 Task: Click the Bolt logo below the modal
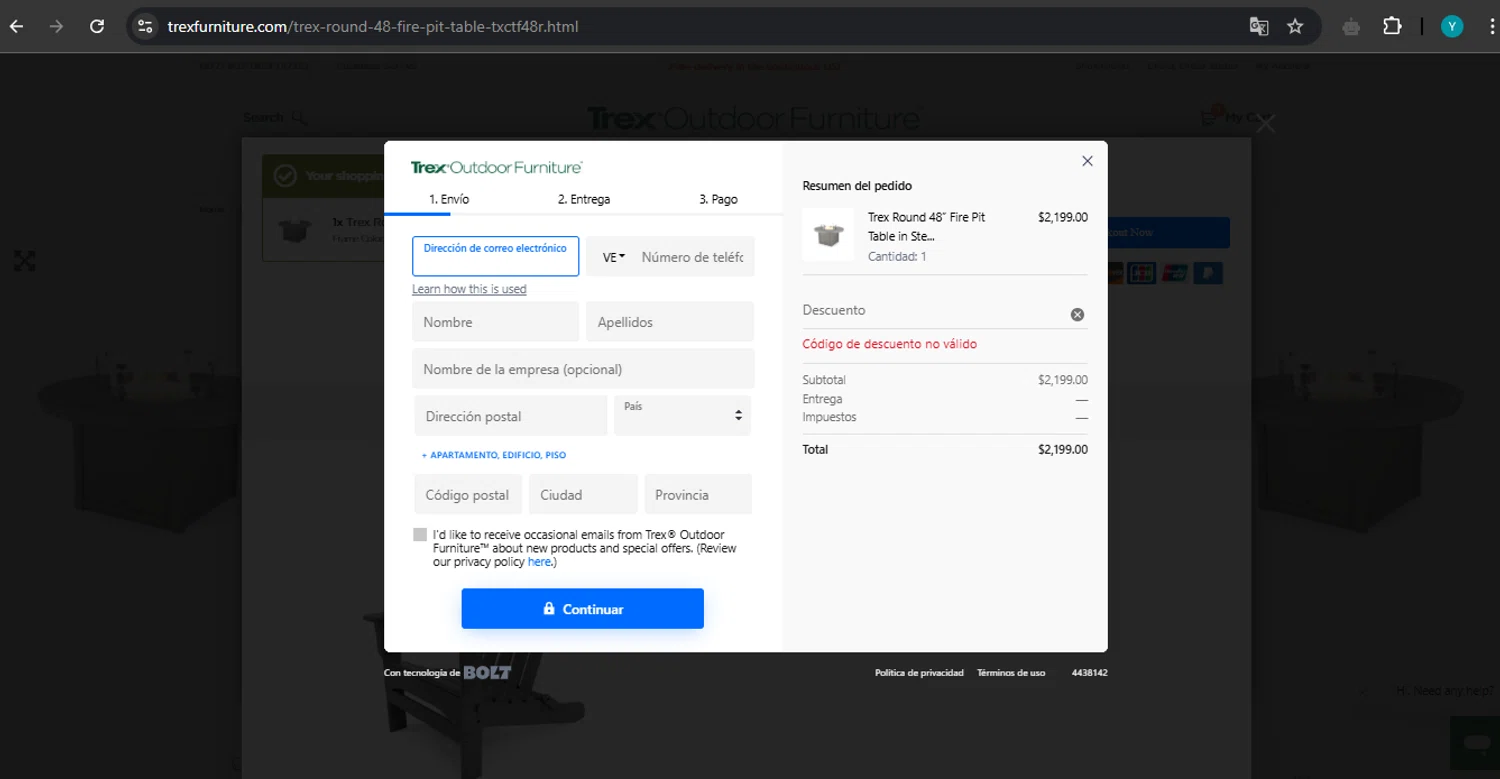coord(487,673)
